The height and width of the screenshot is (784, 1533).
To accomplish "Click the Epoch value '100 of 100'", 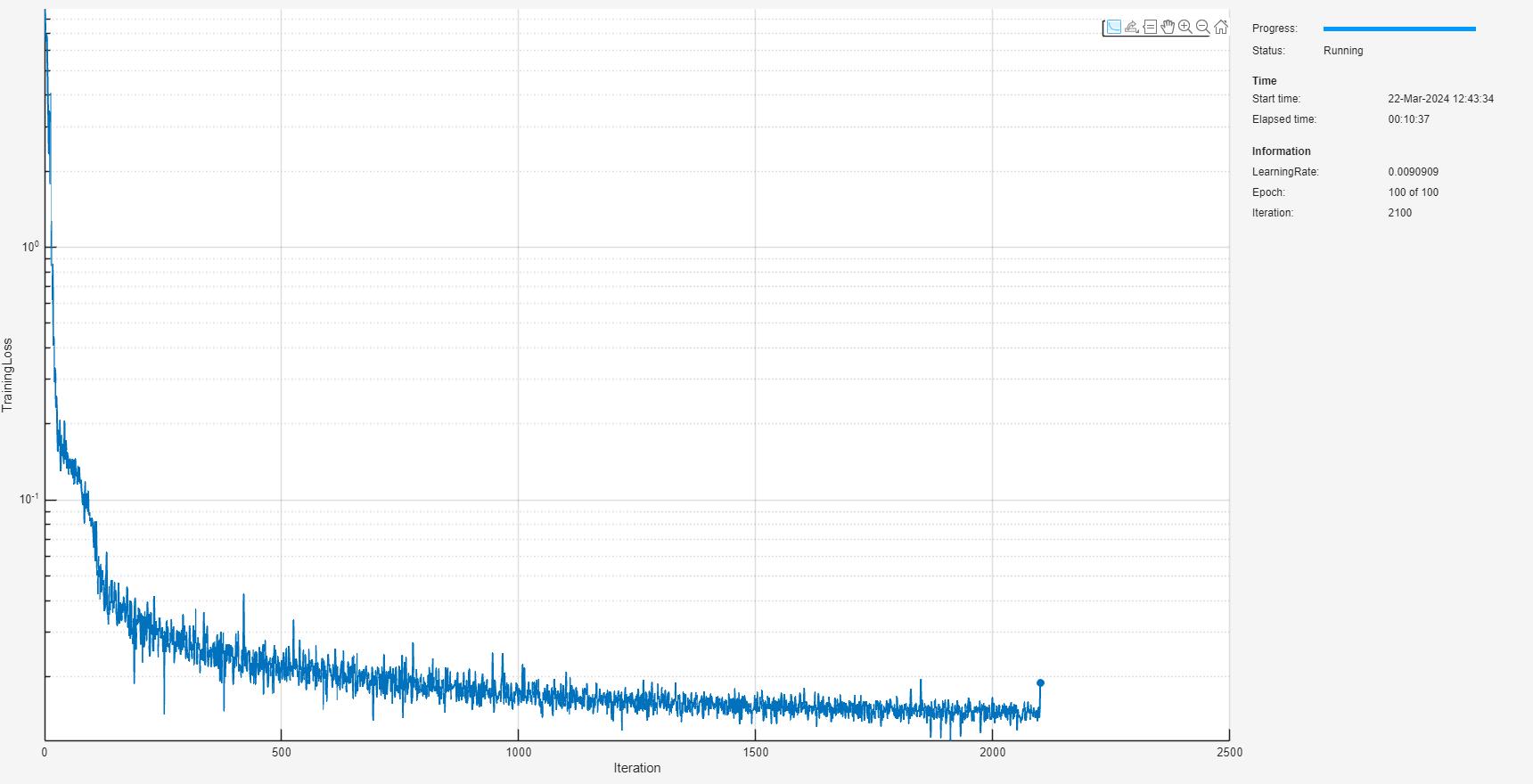I will 1413,192.
